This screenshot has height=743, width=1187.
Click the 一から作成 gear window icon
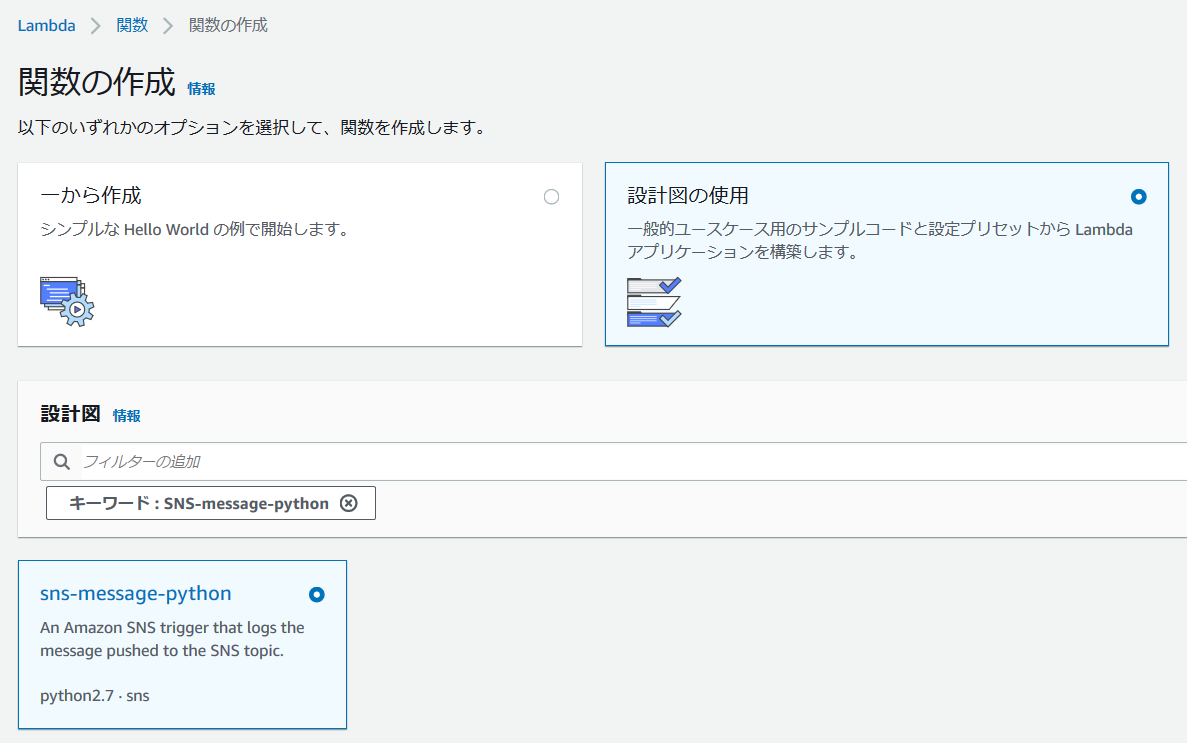pyautogui.click(x=67, y=301)
